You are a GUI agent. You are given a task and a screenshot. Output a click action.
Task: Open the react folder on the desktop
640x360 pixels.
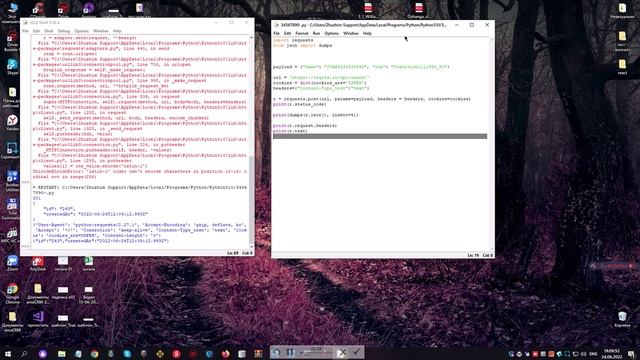(622, 67)
